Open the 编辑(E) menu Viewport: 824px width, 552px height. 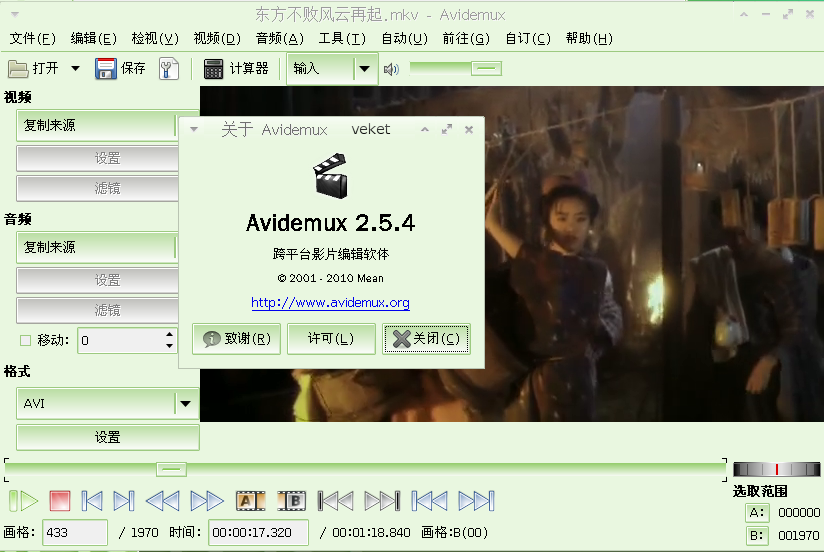(94, 38)
